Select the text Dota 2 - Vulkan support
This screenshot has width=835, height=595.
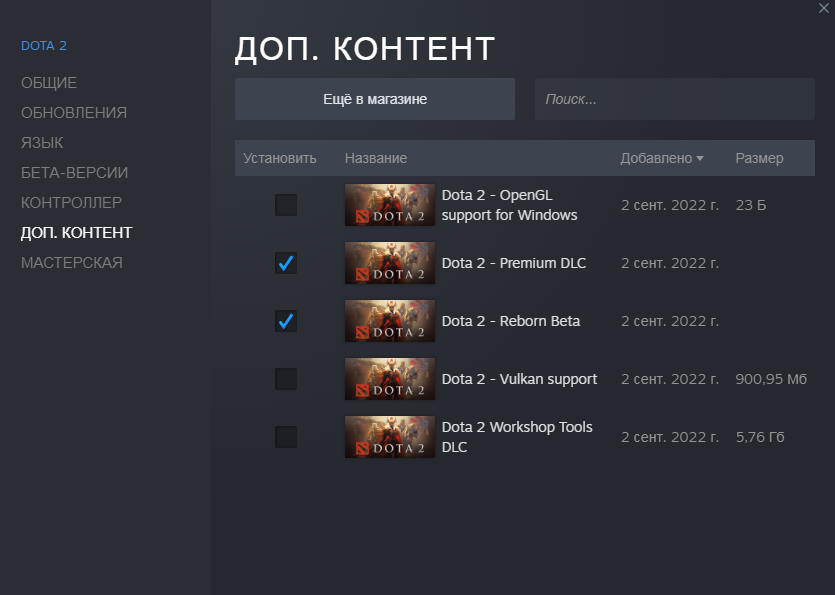(519, 379)
